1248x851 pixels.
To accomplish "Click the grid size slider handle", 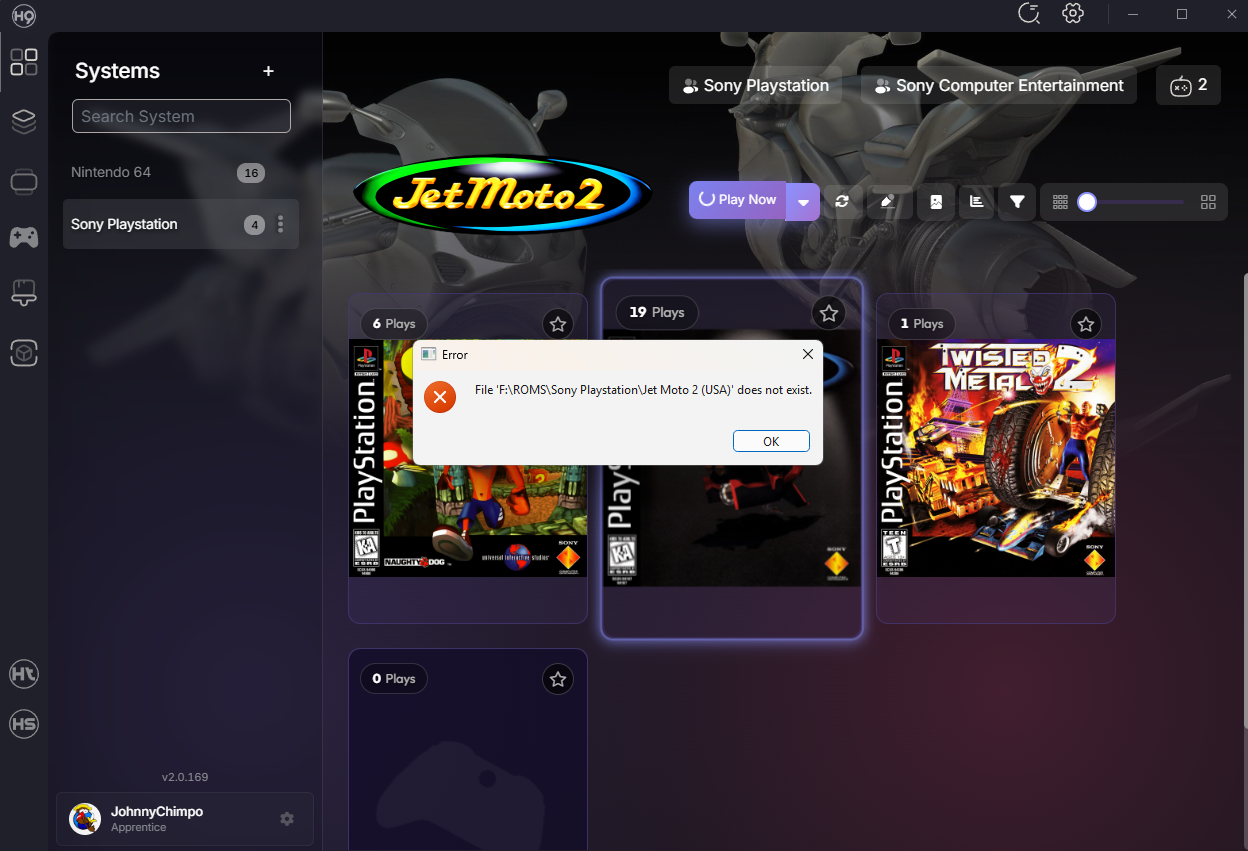I will pyautogui.click(x=1087, y=202).
